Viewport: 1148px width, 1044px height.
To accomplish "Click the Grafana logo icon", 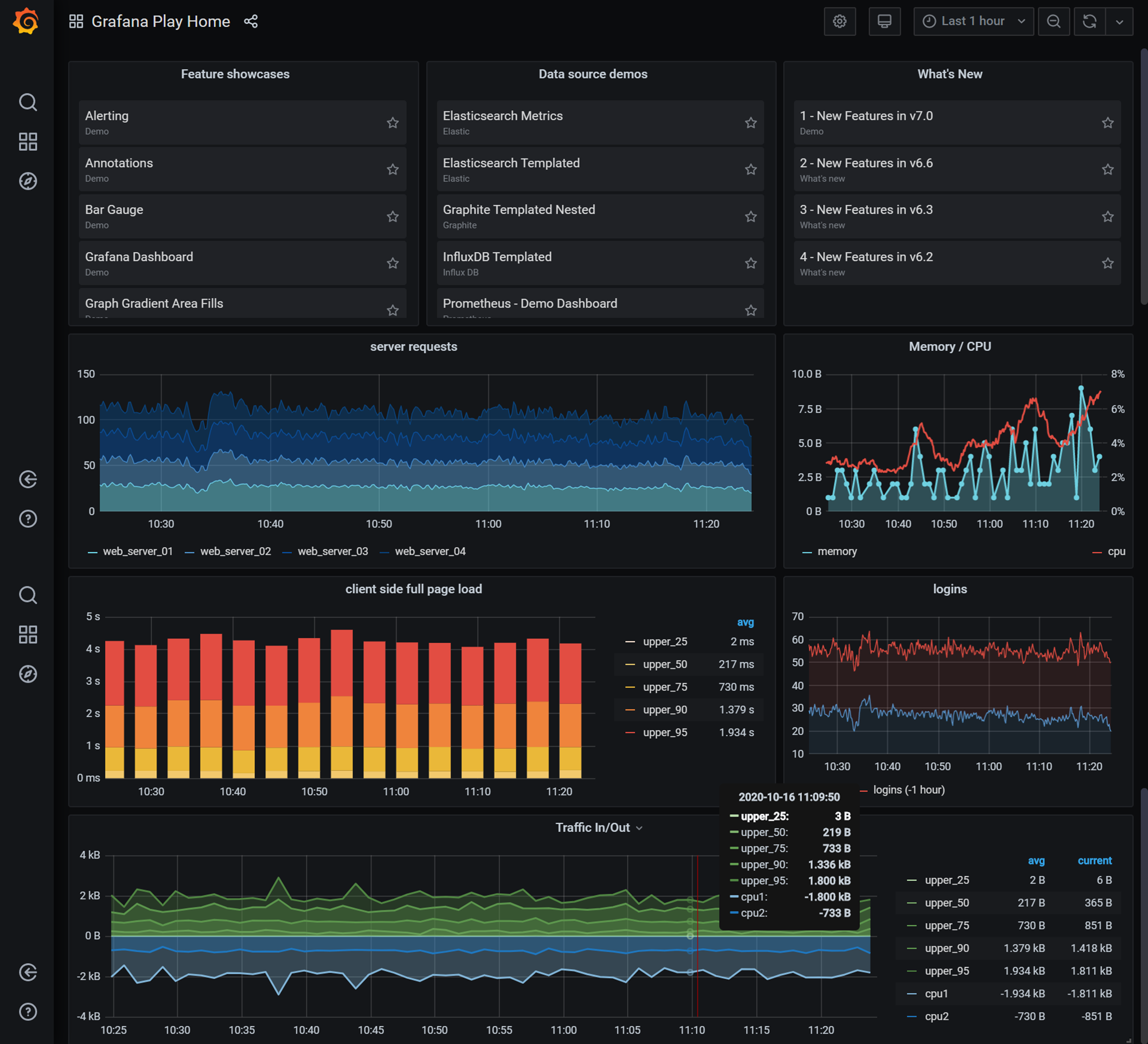I will click(26, 22).
